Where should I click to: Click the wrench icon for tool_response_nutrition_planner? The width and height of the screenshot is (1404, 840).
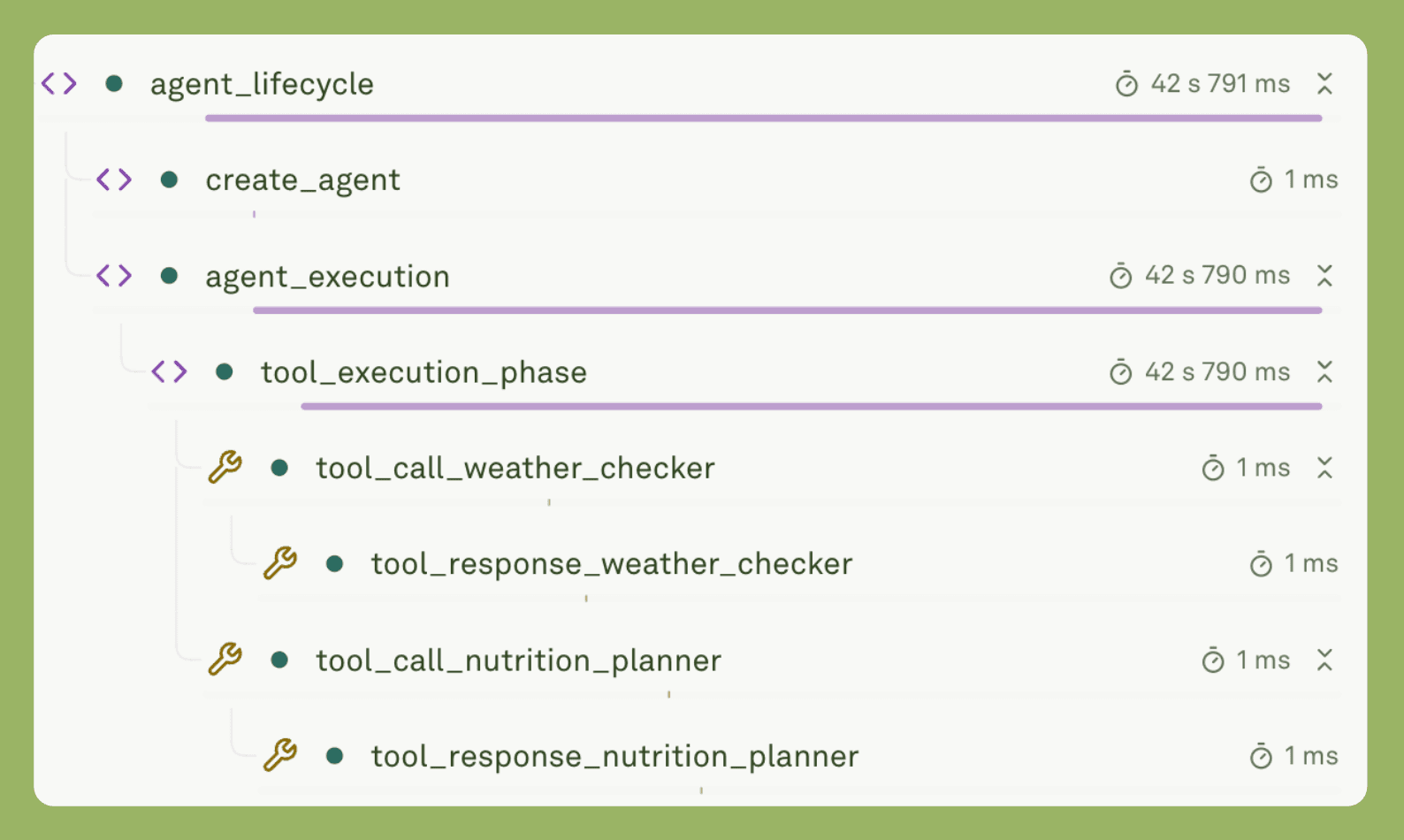tap(279, 756)
